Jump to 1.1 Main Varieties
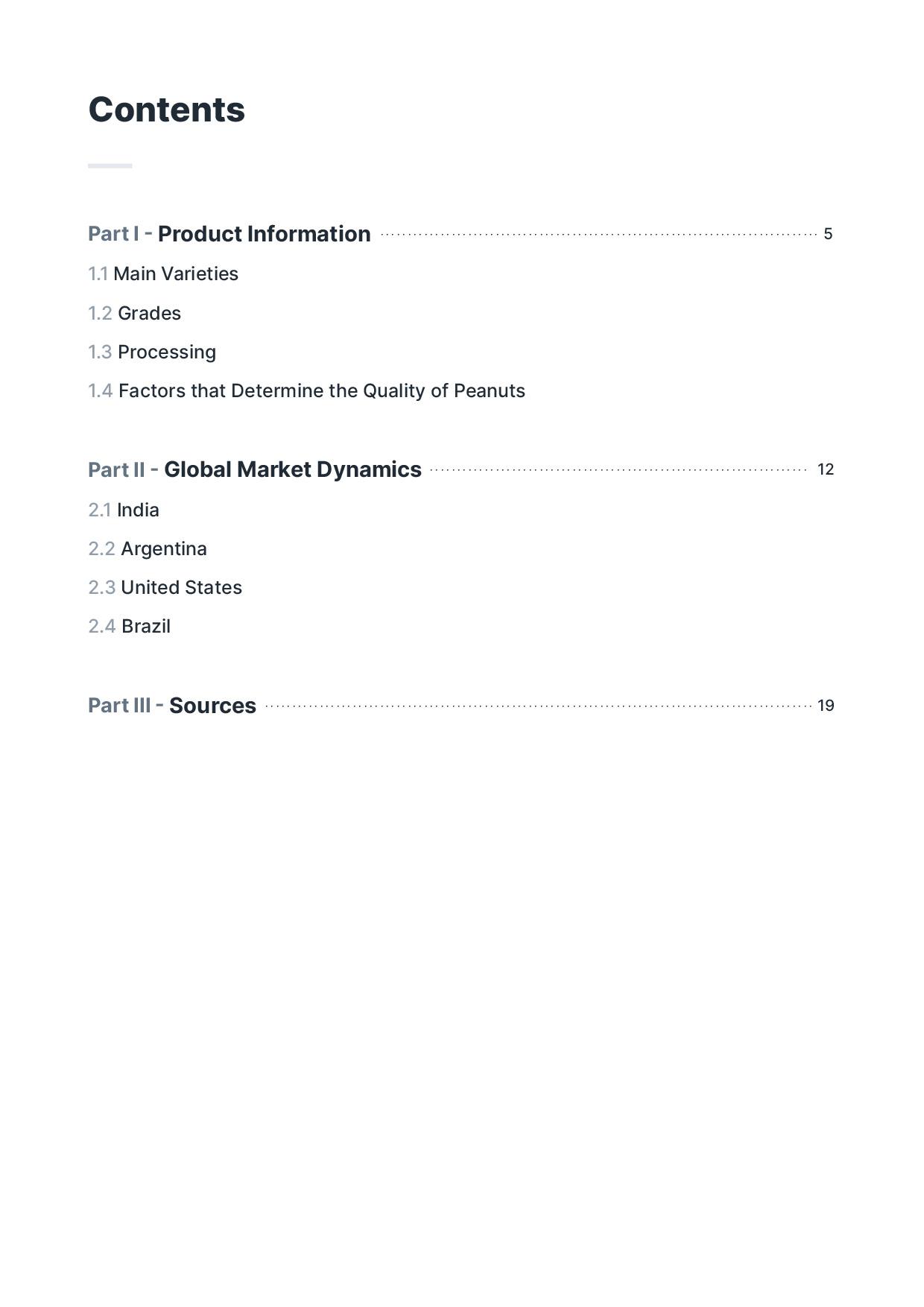 (163, 274)
